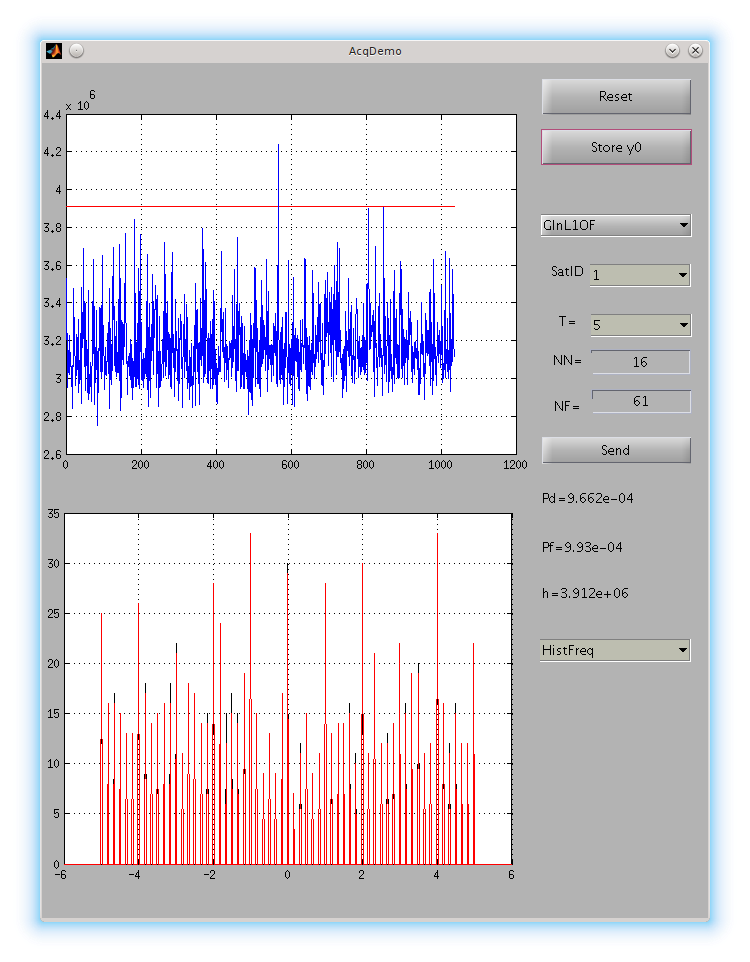Click the Pf=9.93e-04 result text

click(x=582, y=547)
